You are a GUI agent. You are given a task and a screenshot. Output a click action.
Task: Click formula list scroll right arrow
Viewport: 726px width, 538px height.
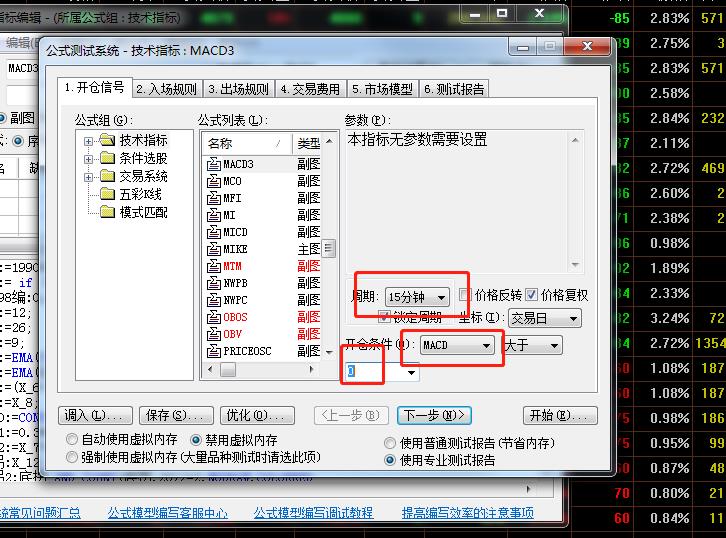click(312, 369)
